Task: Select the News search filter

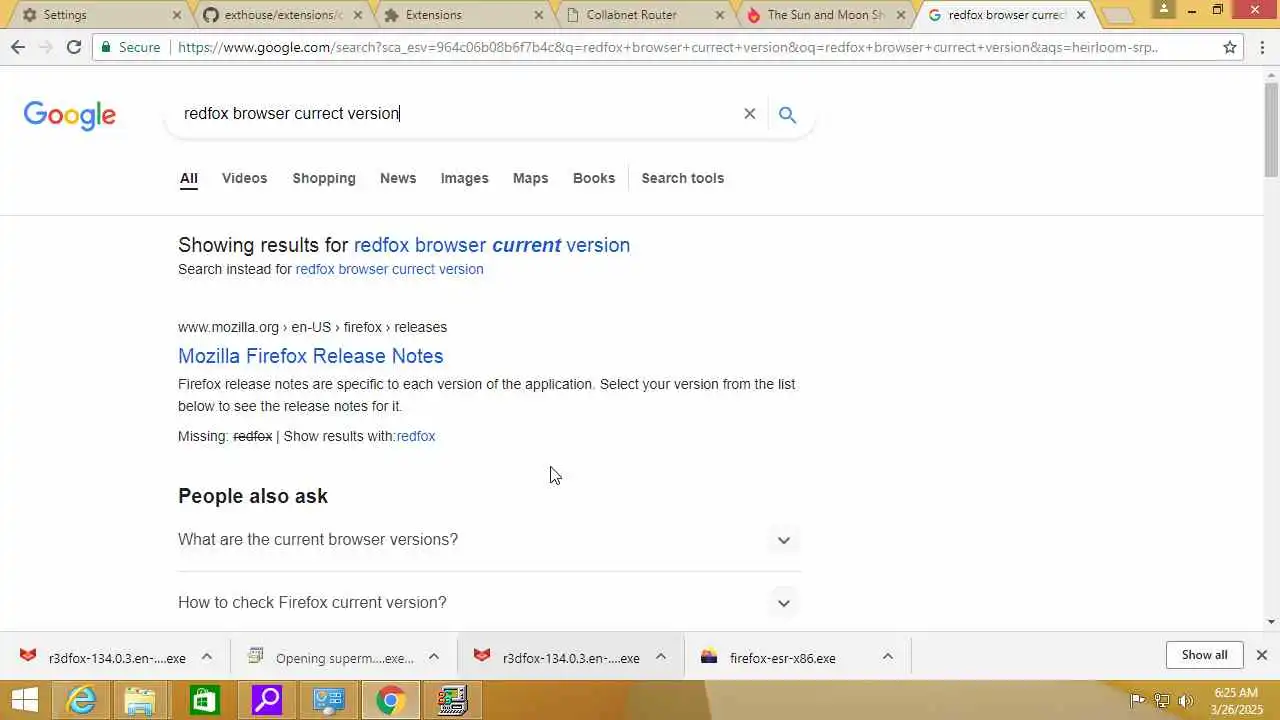Action: (398, 178)
